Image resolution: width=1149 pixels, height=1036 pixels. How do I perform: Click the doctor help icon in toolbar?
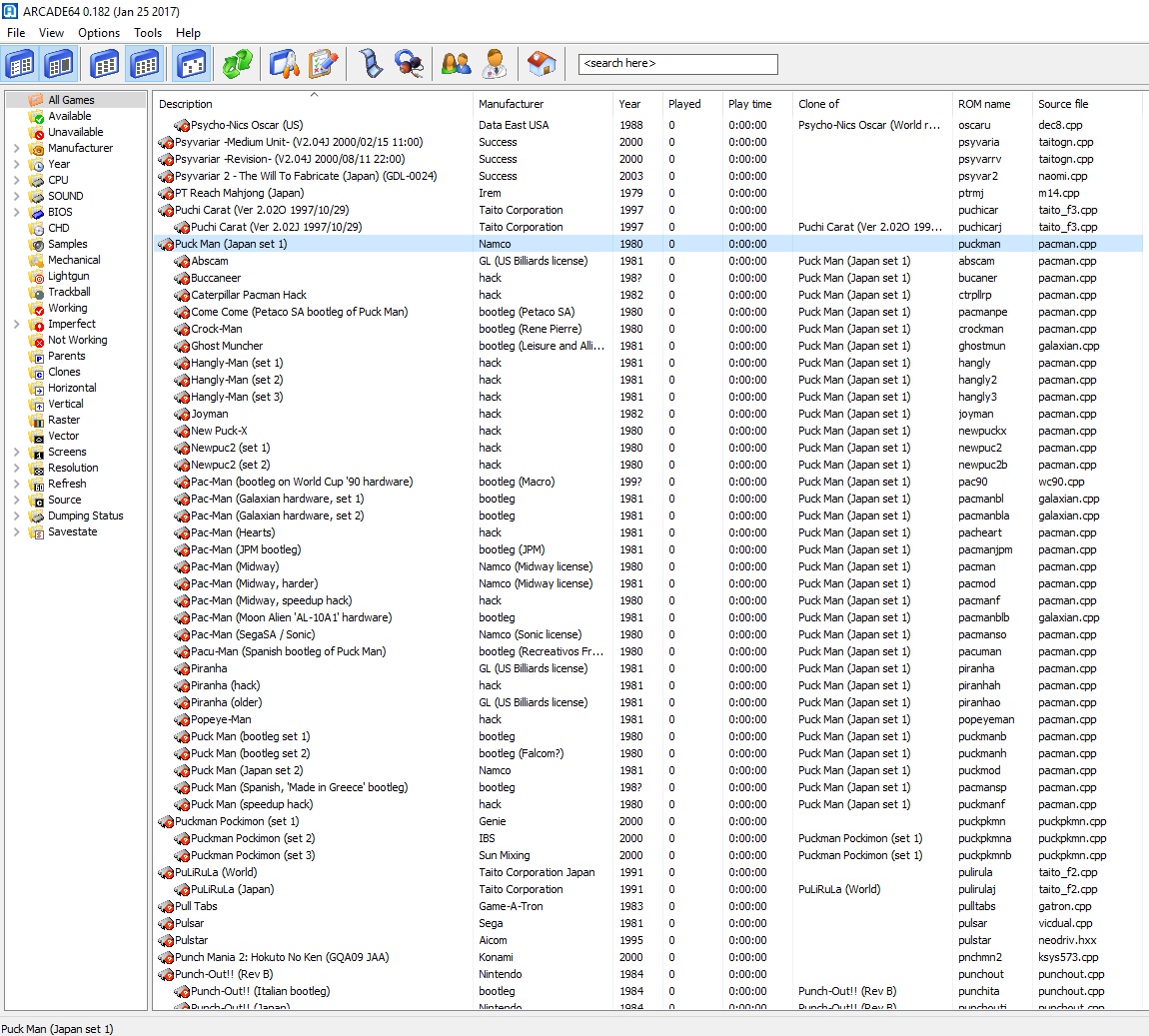[496, 64]
